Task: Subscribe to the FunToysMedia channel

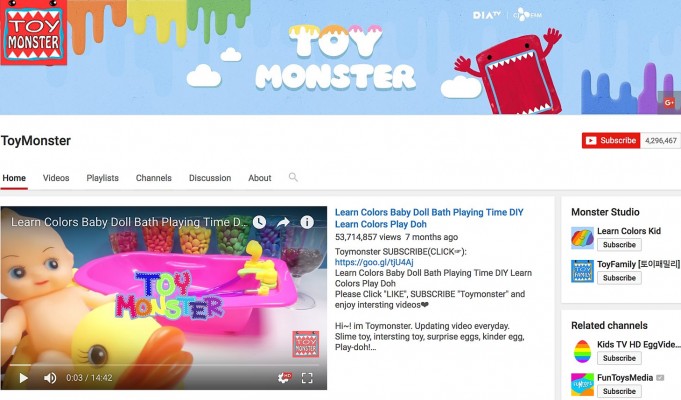Action: pyautogui.click(x=619, y=391)
